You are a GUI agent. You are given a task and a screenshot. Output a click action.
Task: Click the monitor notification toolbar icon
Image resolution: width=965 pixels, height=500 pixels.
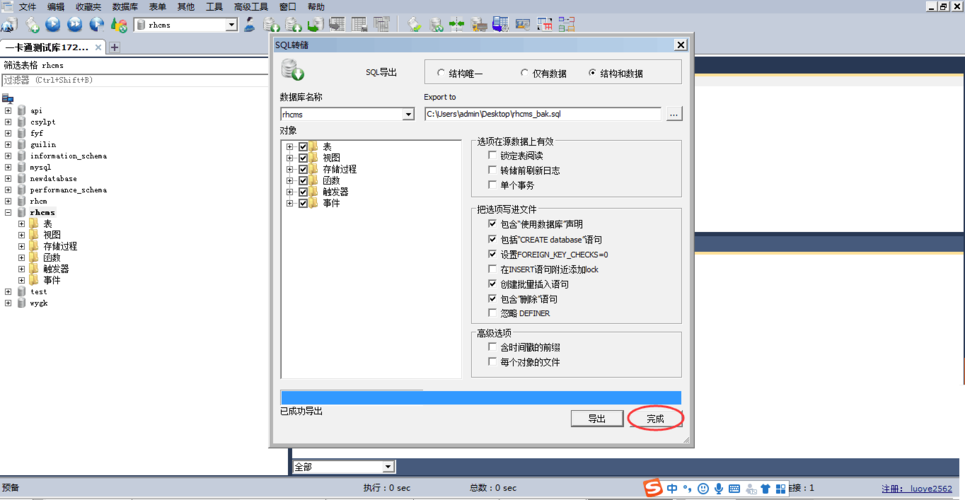pyautogui.click(x=523, y=25)
